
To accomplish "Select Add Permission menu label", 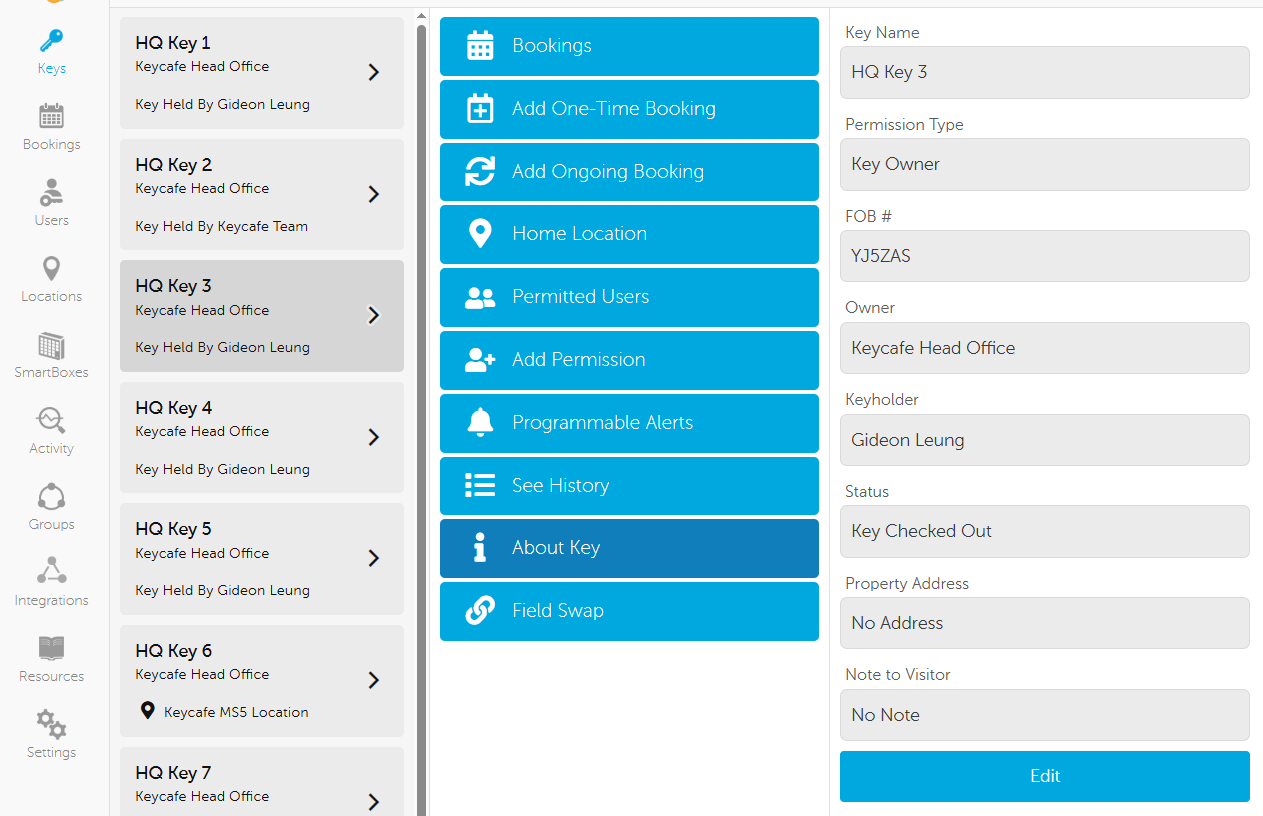I will [578, 360].
